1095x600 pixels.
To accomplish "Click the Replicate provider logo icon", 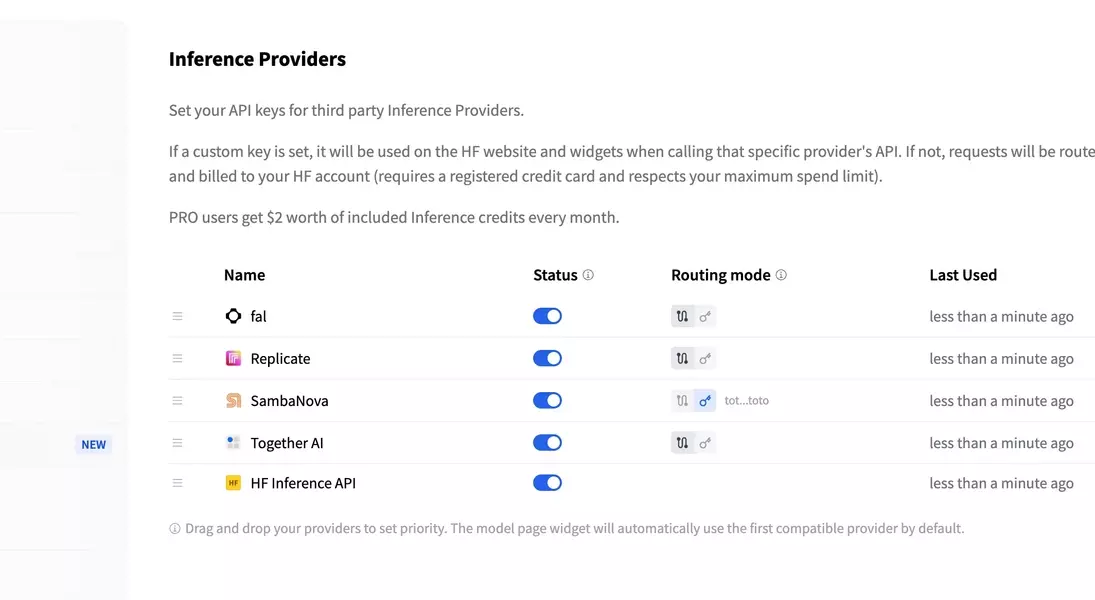I will click(x=233, y=358).
